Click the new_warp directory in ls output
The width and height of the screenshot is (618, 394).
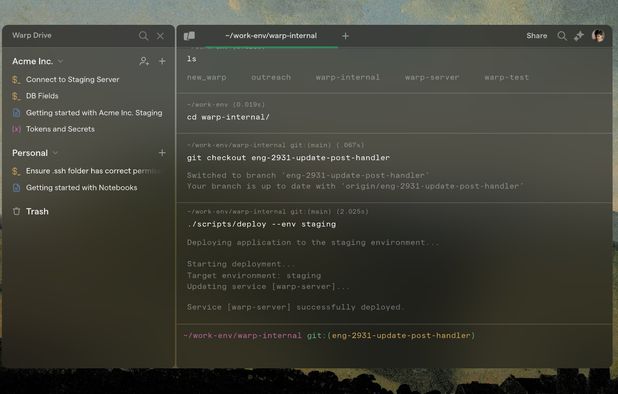[207, 77]
